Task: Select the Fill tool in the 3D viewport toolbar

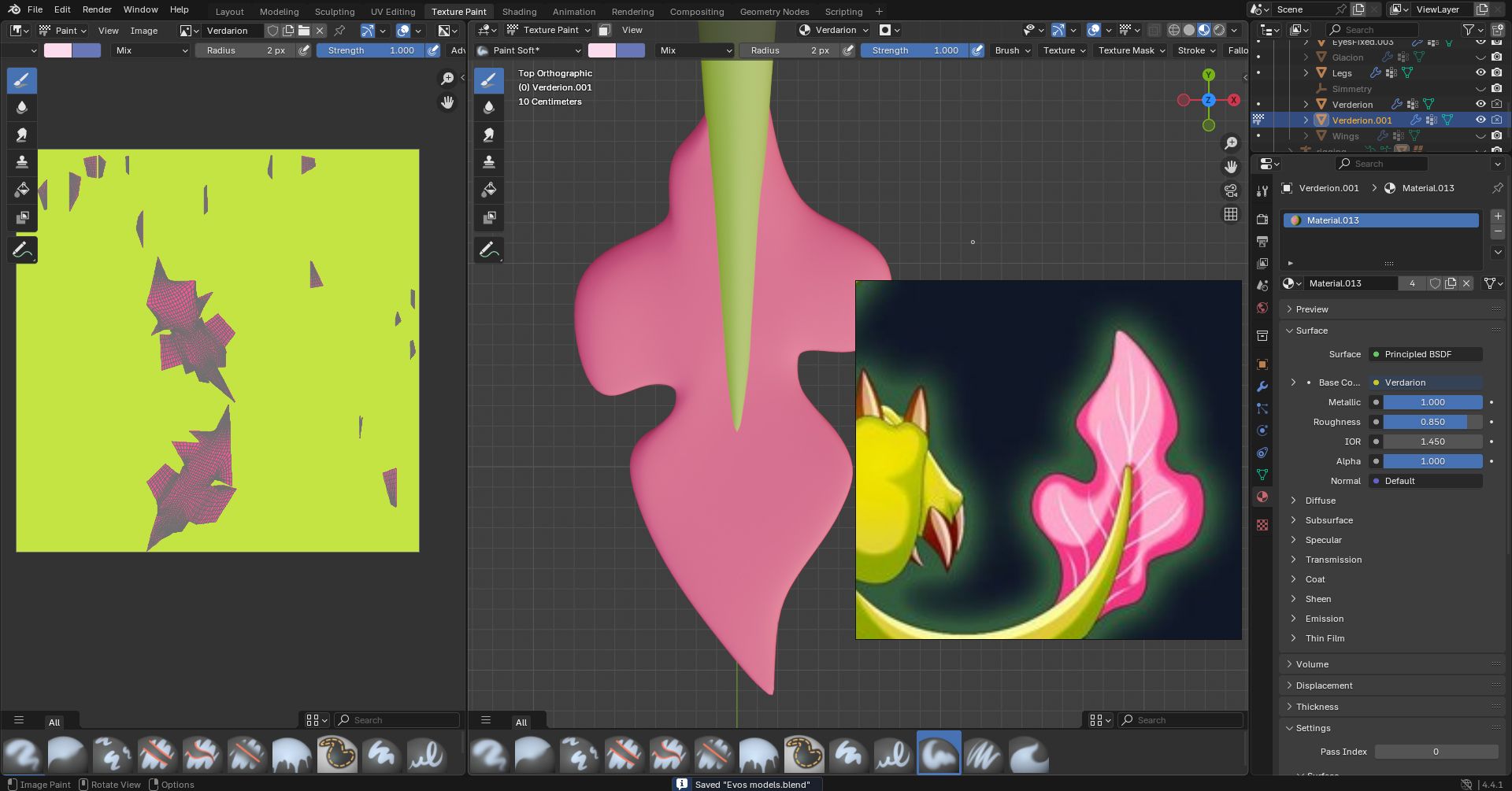Action: [x=489, y=190]
